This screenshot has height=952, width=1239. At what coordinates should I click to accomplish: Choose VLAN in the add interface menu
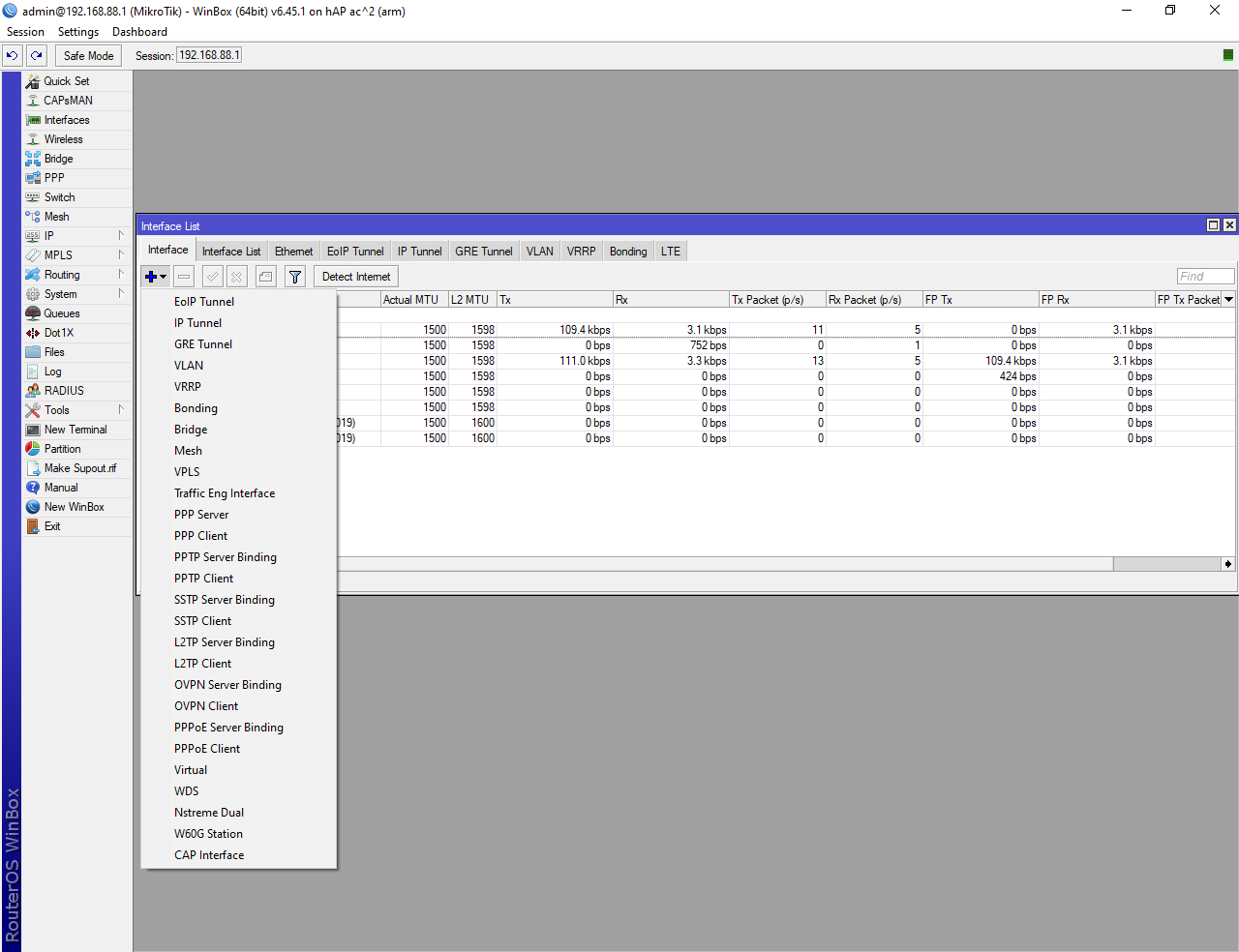click(189, 366)
